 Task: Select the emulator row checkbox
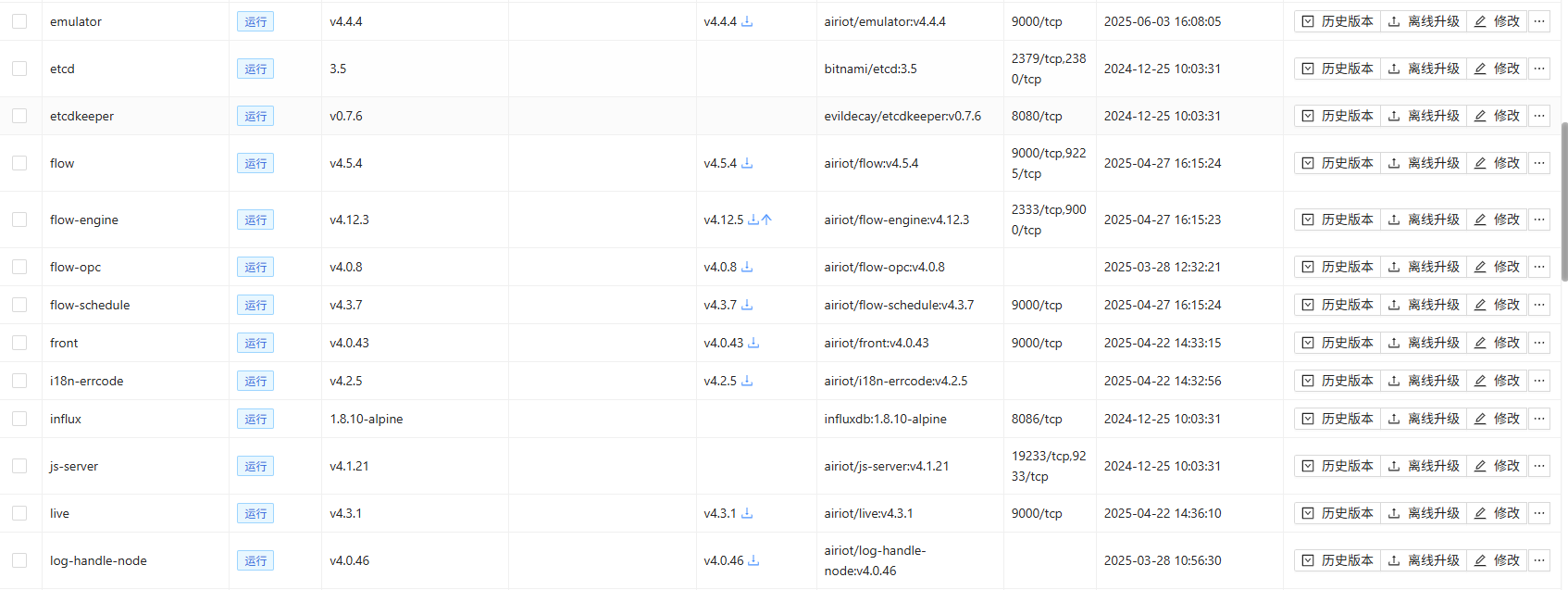click(x=19, y=21)
